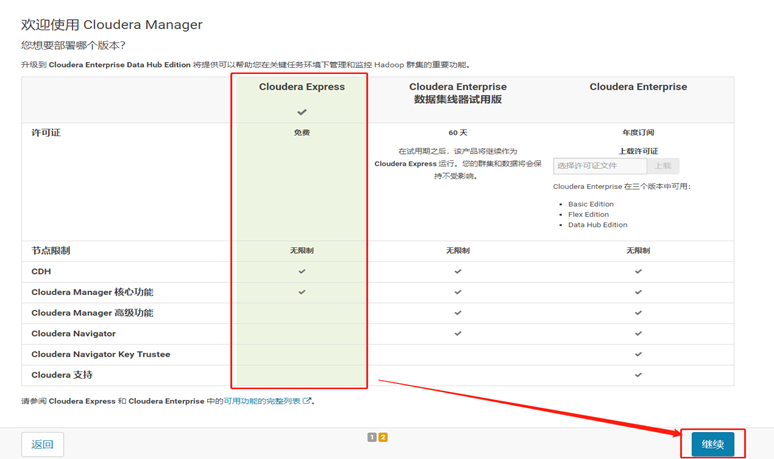Screen dimensions: 774x459
Task: Click the Cloudera Navigator row label
Action: point(74,334)
